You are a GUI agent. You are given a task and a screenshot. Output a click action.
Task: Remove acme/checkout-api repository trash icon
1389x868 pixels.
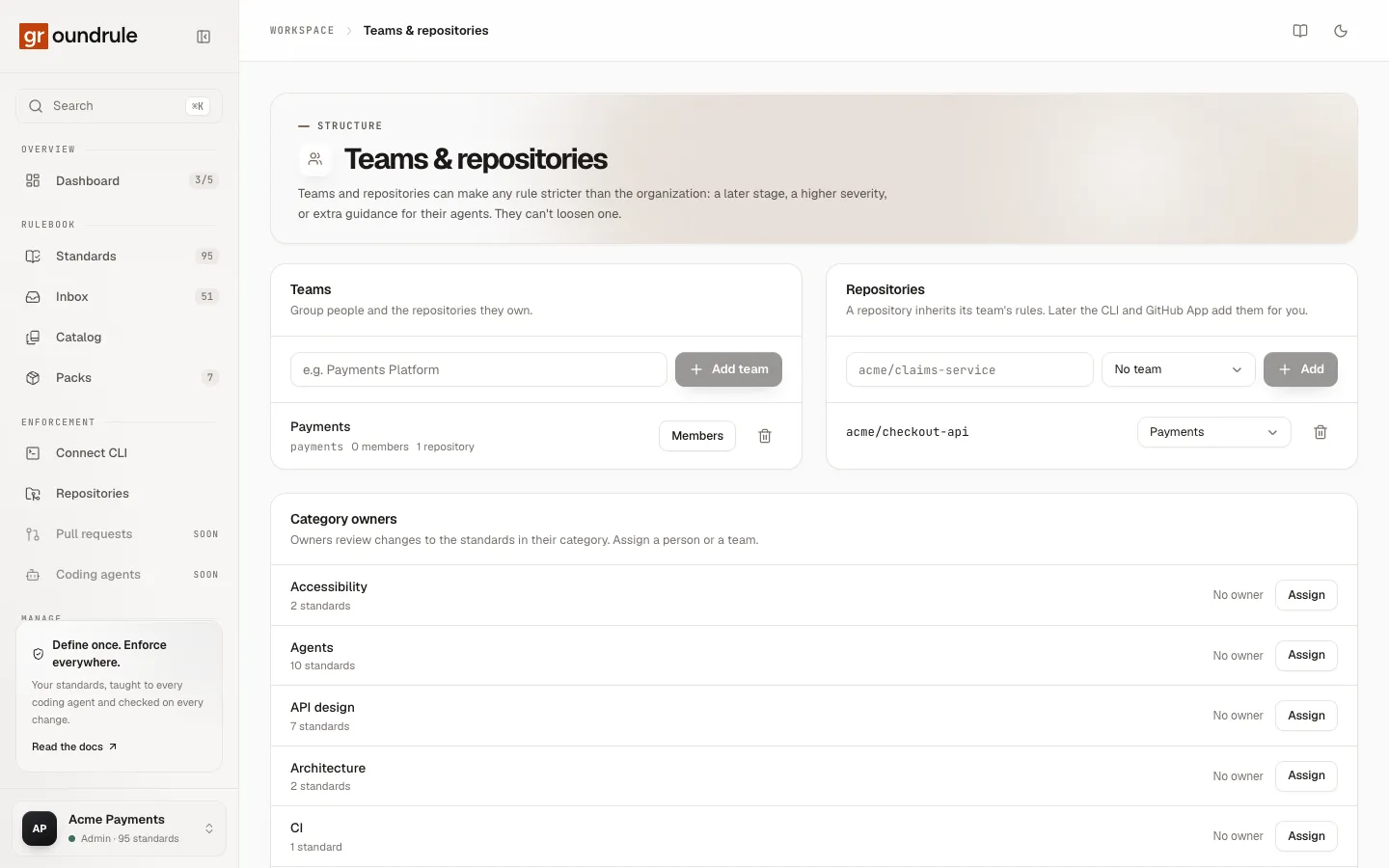point(1321,432)
